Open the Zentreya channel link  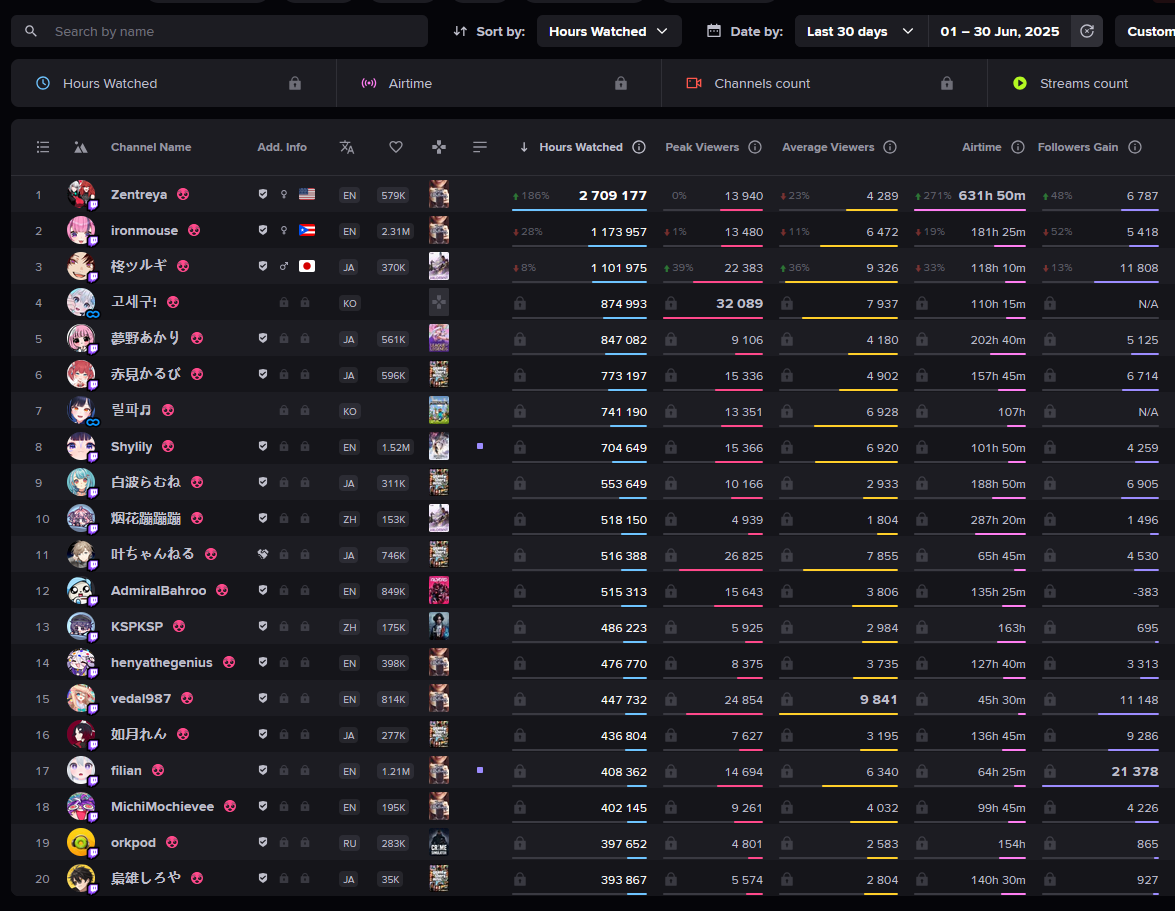(139, 195)
